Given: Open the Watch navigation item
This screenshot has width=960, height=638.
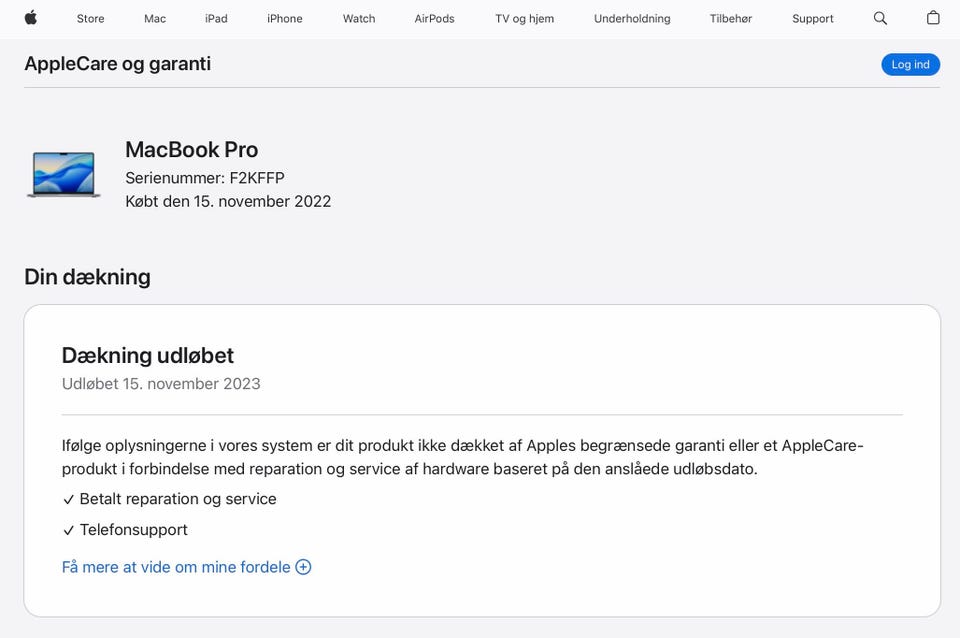Looking at the screenshot, I should pos(359,18).
